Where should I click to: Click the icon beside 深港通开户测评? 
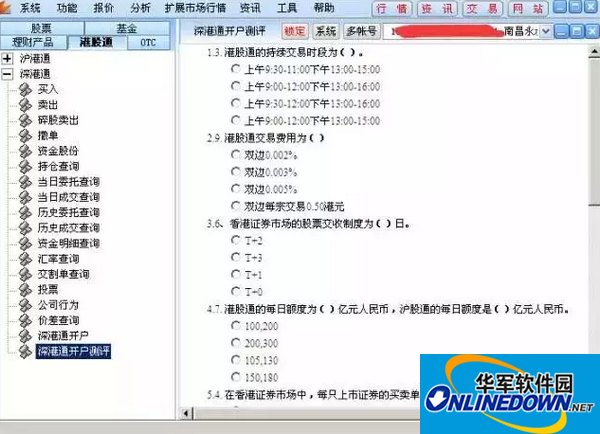tap(25, 351)
